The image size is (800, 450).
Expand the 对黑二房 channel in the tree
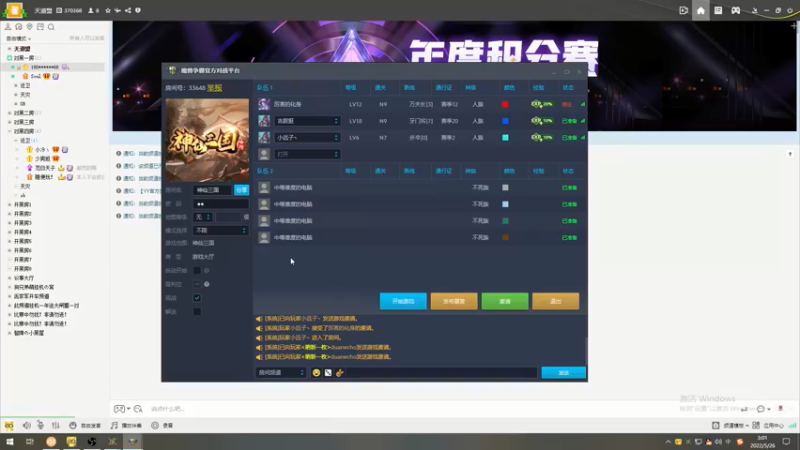[x=10, y=113]
